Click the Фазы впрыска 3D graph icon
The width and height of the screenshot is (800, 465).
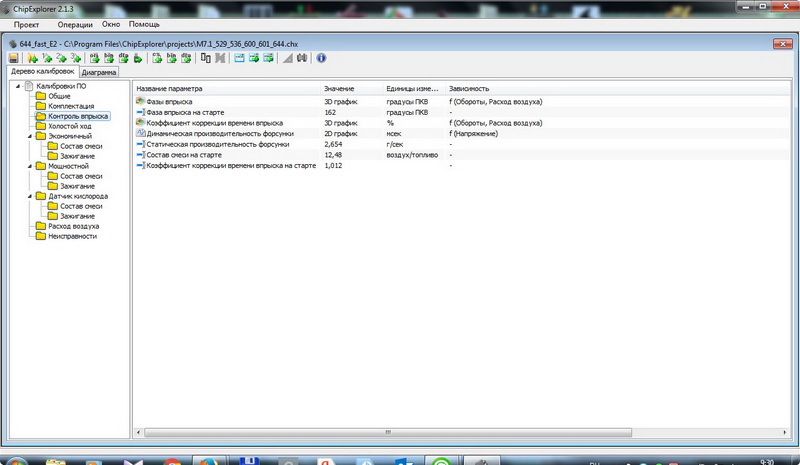140,102
